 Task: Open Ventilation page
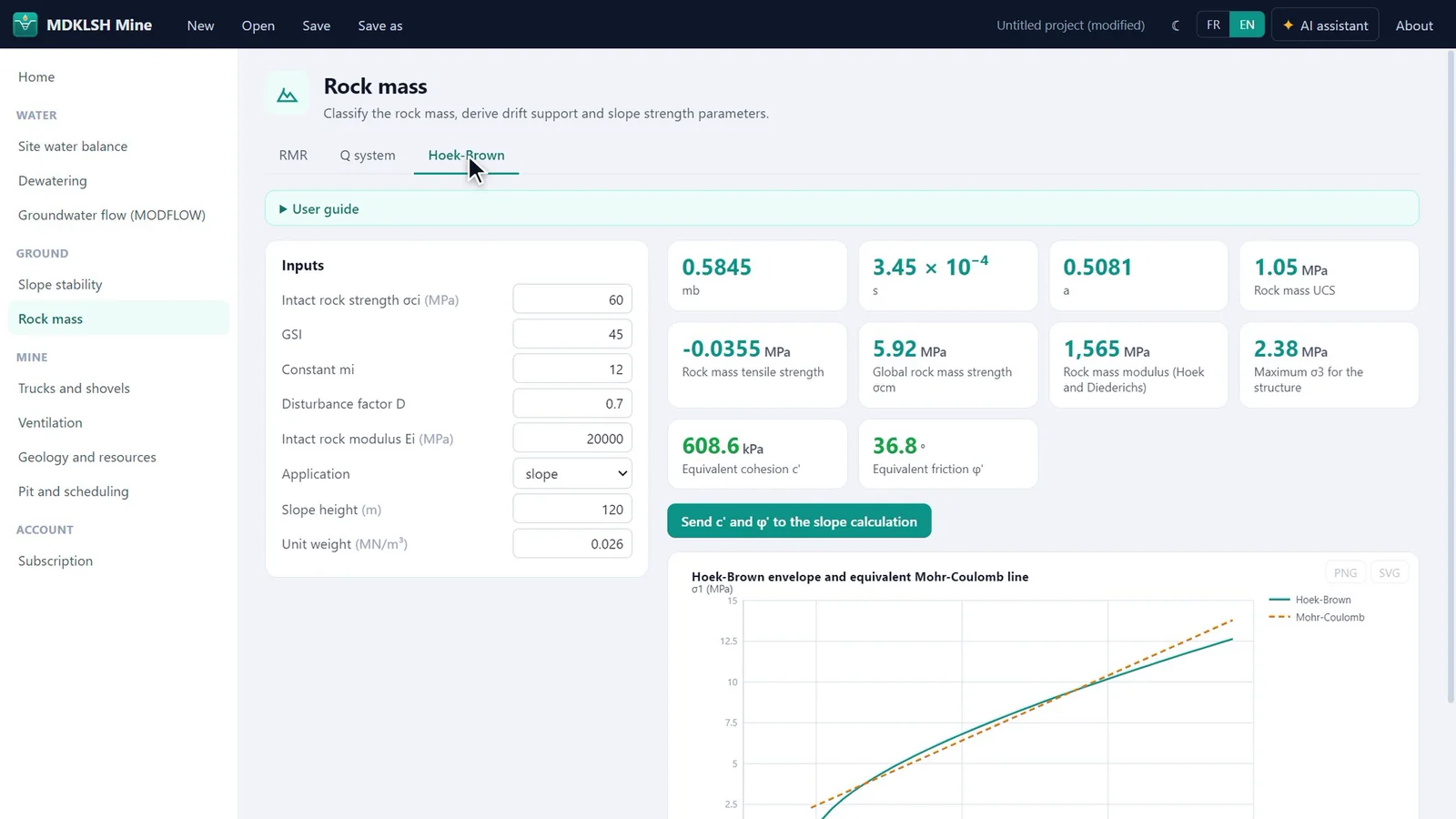[118, 423]
